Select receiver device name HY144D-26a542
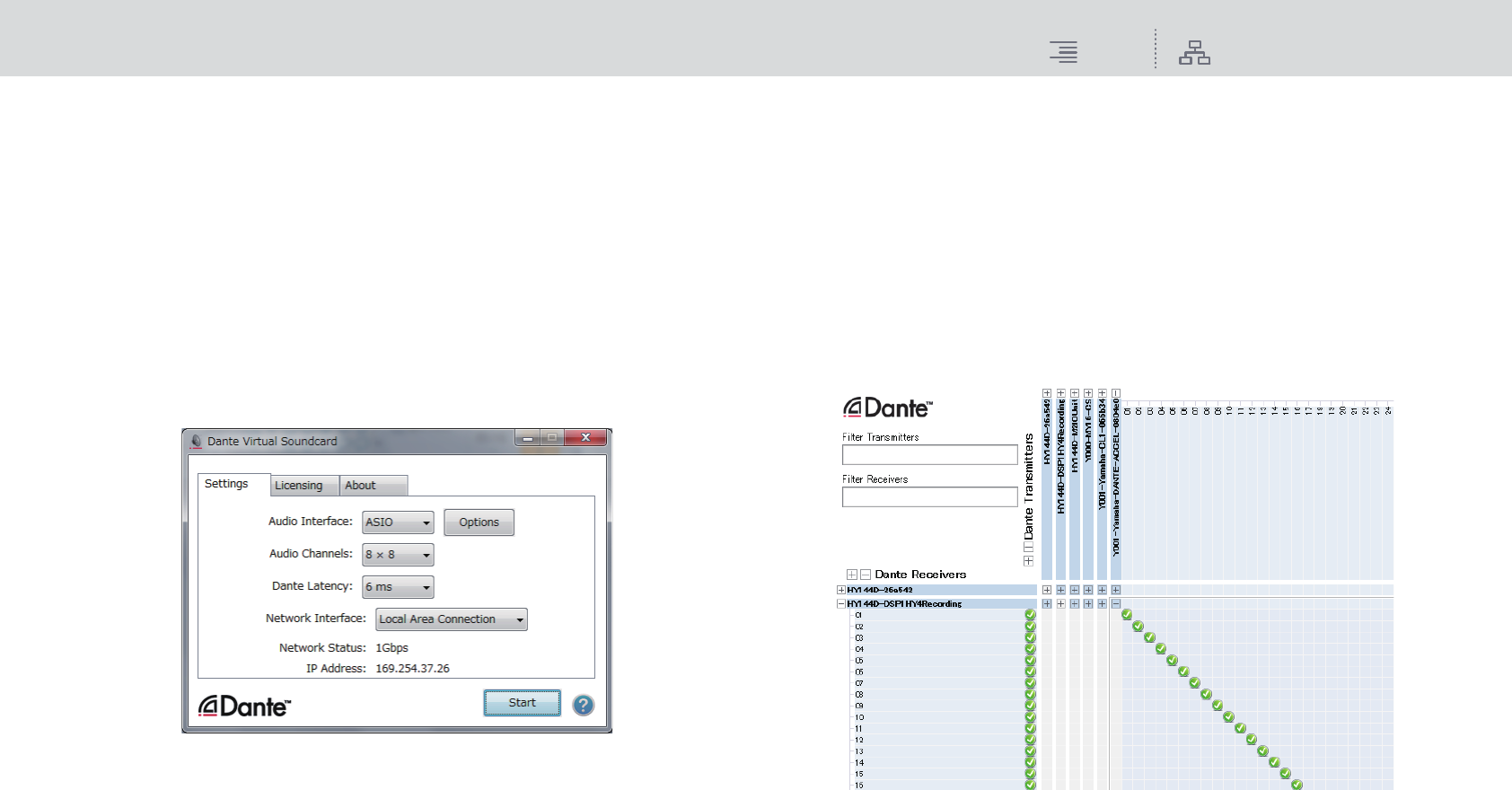The image size is (1512, 790). (x=880, y=590)
